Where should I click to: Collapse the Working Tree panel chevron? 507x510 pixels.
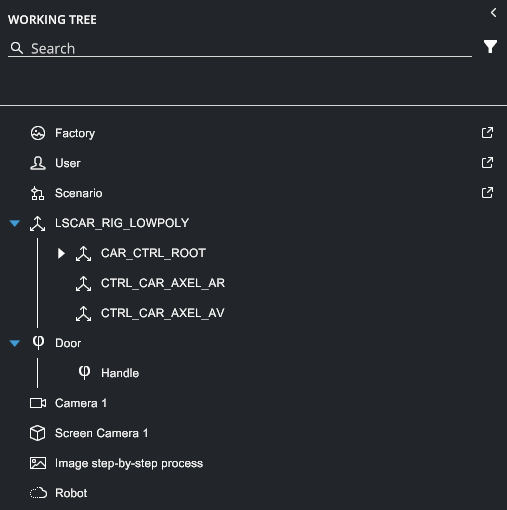[494, 13]
